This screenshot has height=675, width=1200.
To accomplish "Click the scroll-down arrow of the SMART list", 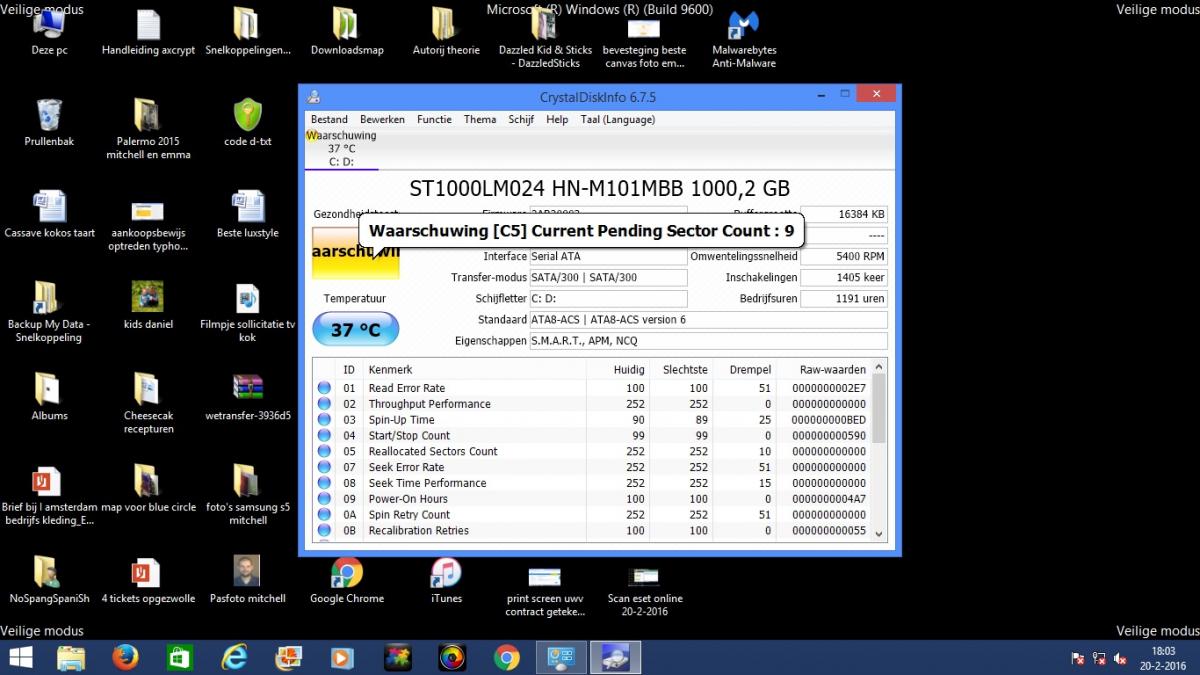I will [879, 534].
